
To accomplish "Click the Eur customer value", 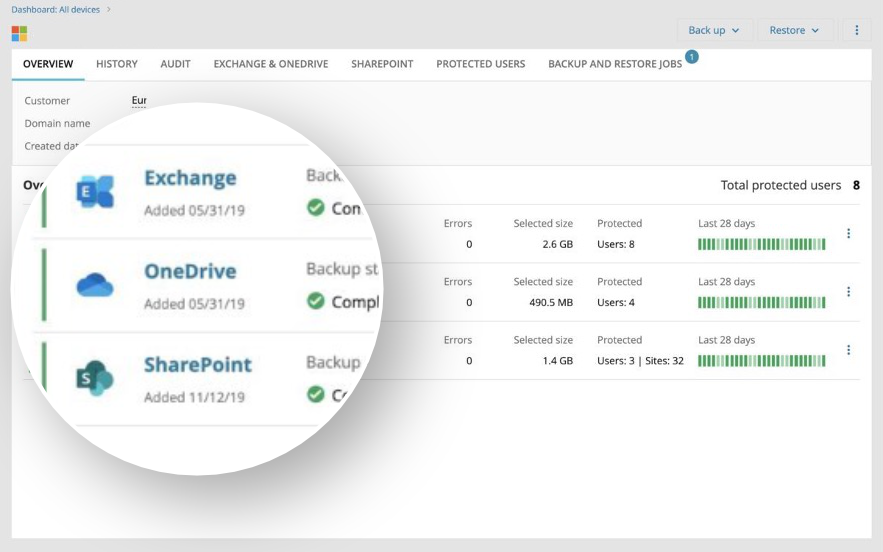I will [x=139, y=100].
